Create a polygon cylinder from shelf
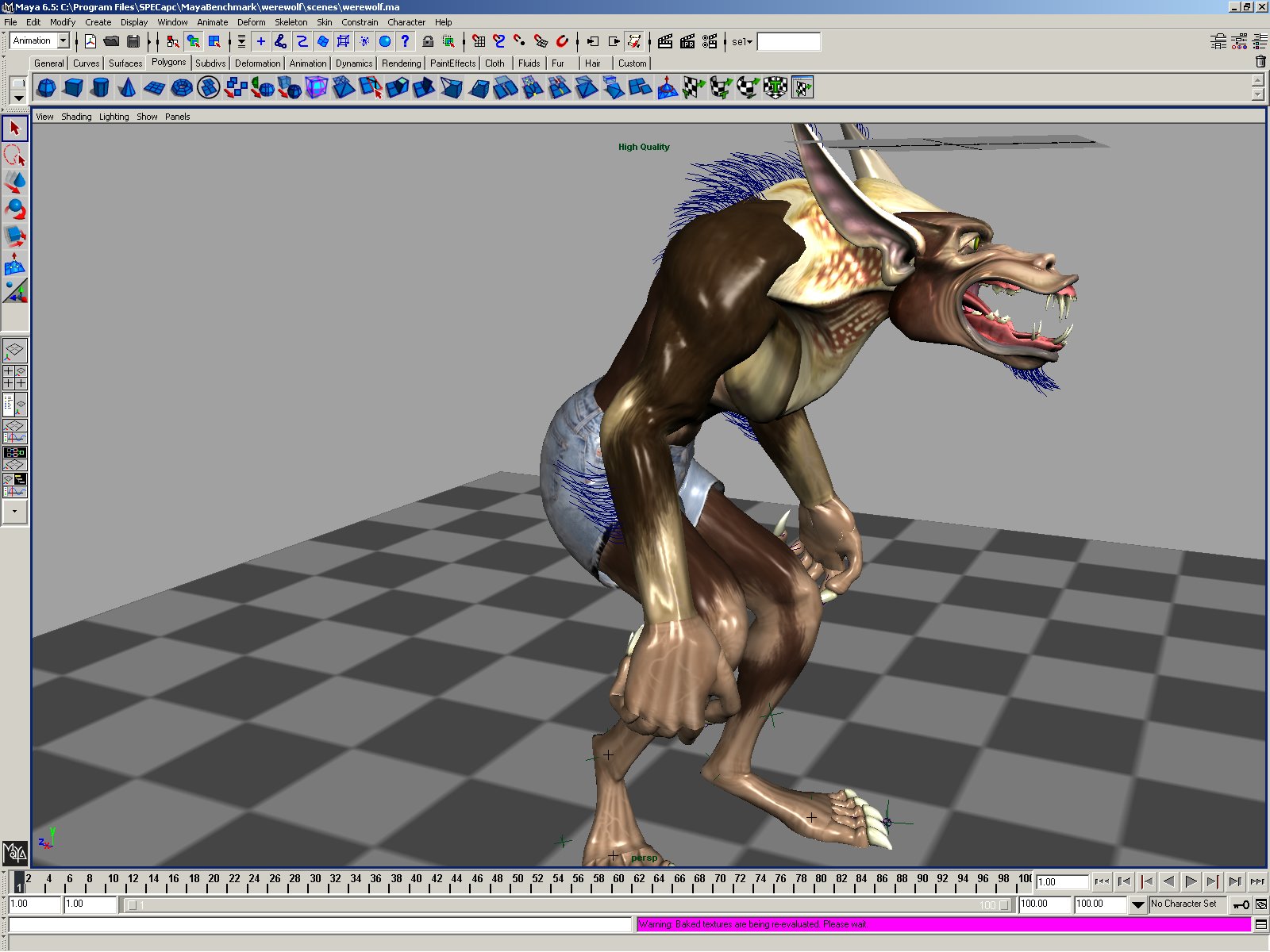This screenshot has width=1270, height=952. [100, 88]
